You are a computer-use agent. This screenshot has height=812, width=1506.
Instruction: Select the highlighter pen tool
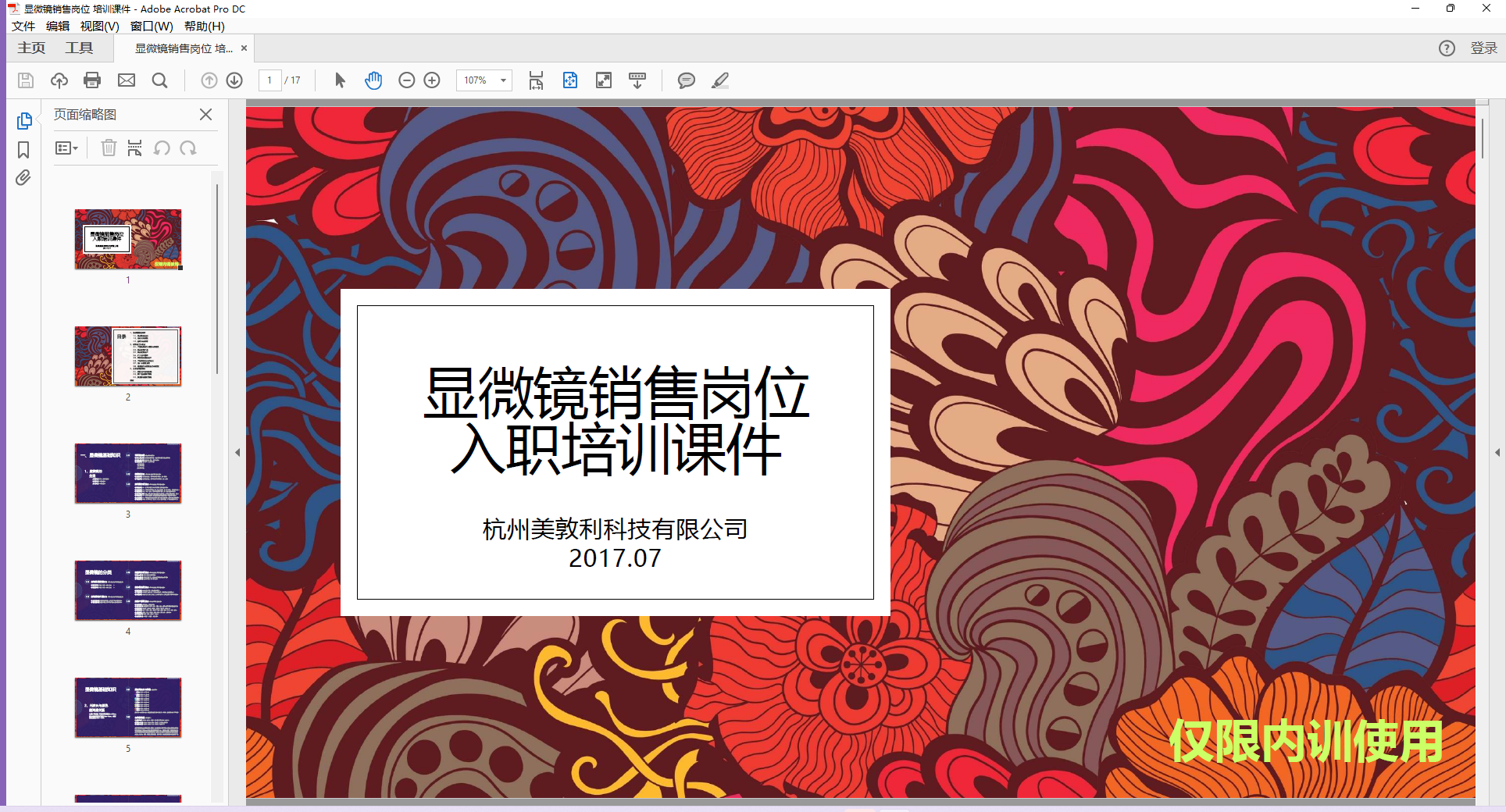[720, 80]
